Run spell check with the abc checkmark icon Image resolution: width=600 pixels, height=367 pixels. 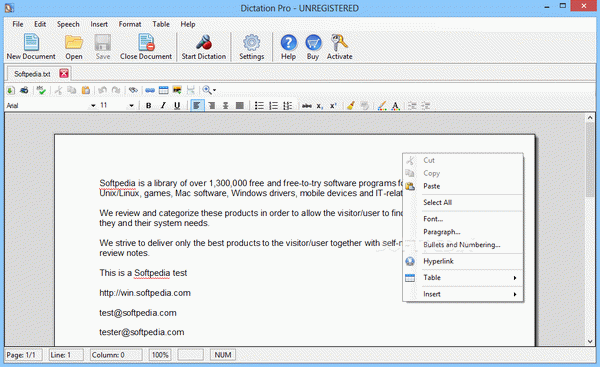(41, 90)
